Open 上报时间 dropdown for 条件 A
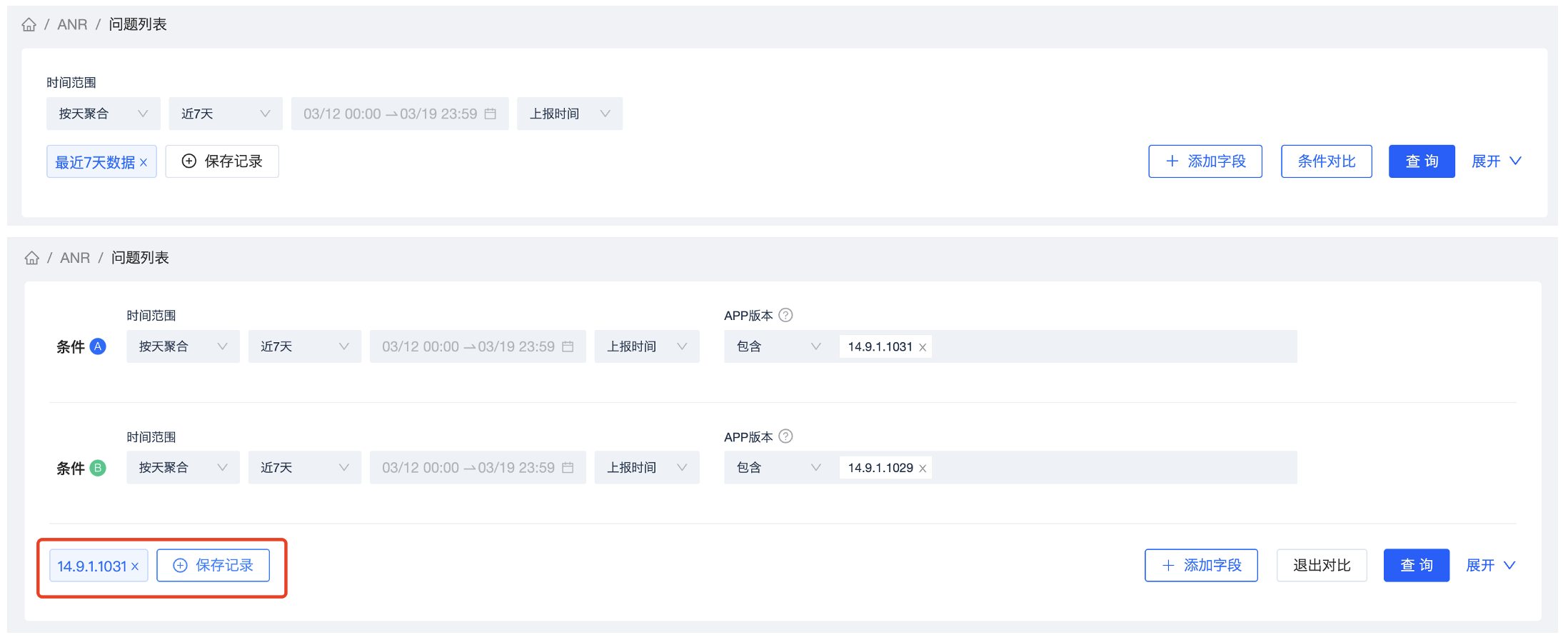This screenshot has width=1568, height=640. pos(647,346)
